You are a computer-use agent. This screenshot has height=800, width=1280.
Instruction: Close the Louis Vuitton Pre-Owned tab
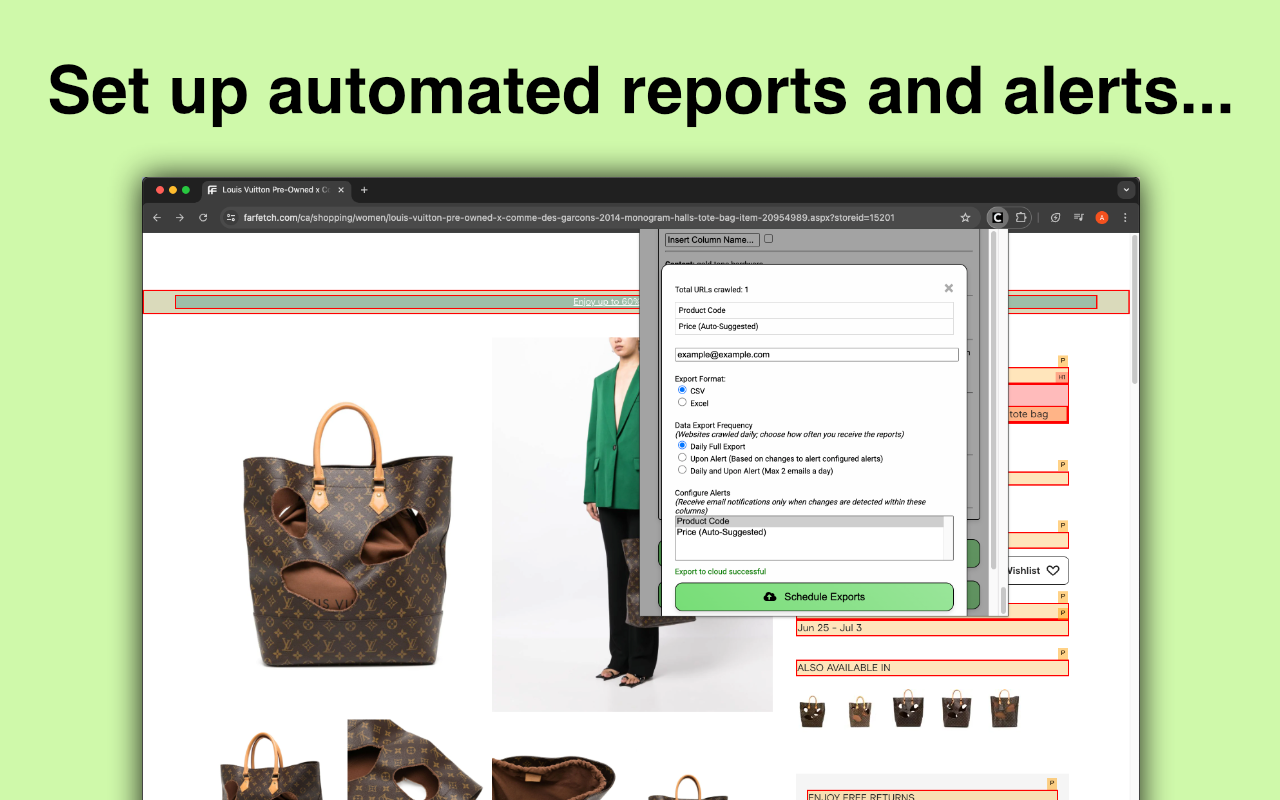[341, 190]
